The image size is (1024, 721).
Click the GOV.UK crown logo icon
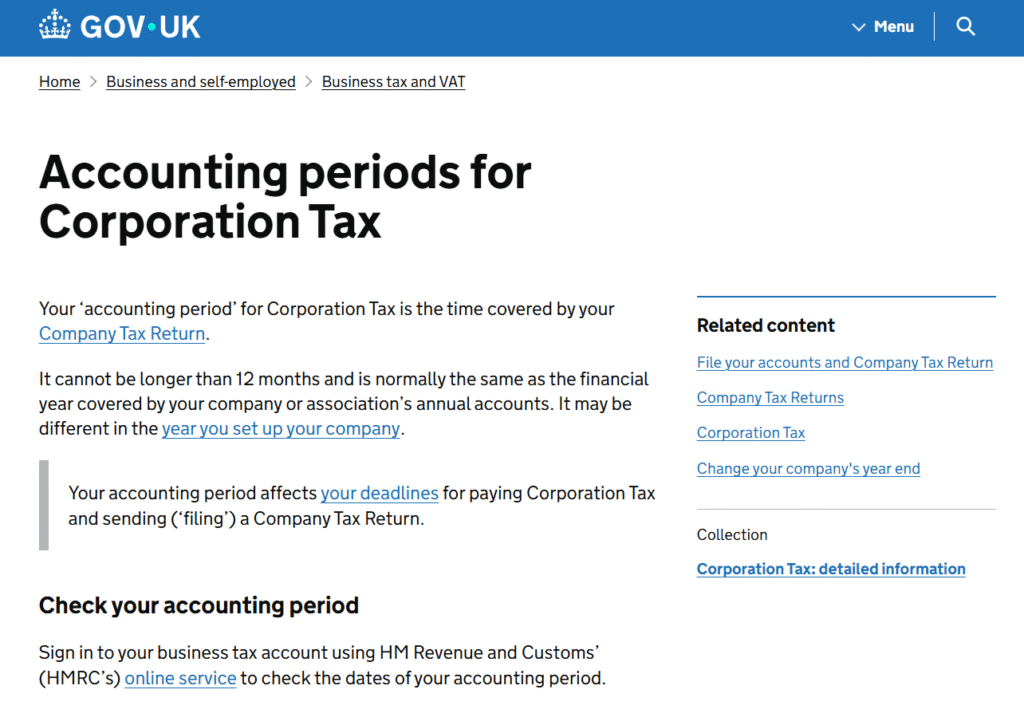click(x=55, y=26)
